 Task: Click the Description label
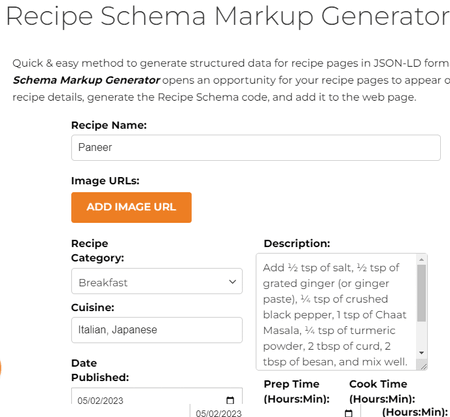click(x=297, y=243)
